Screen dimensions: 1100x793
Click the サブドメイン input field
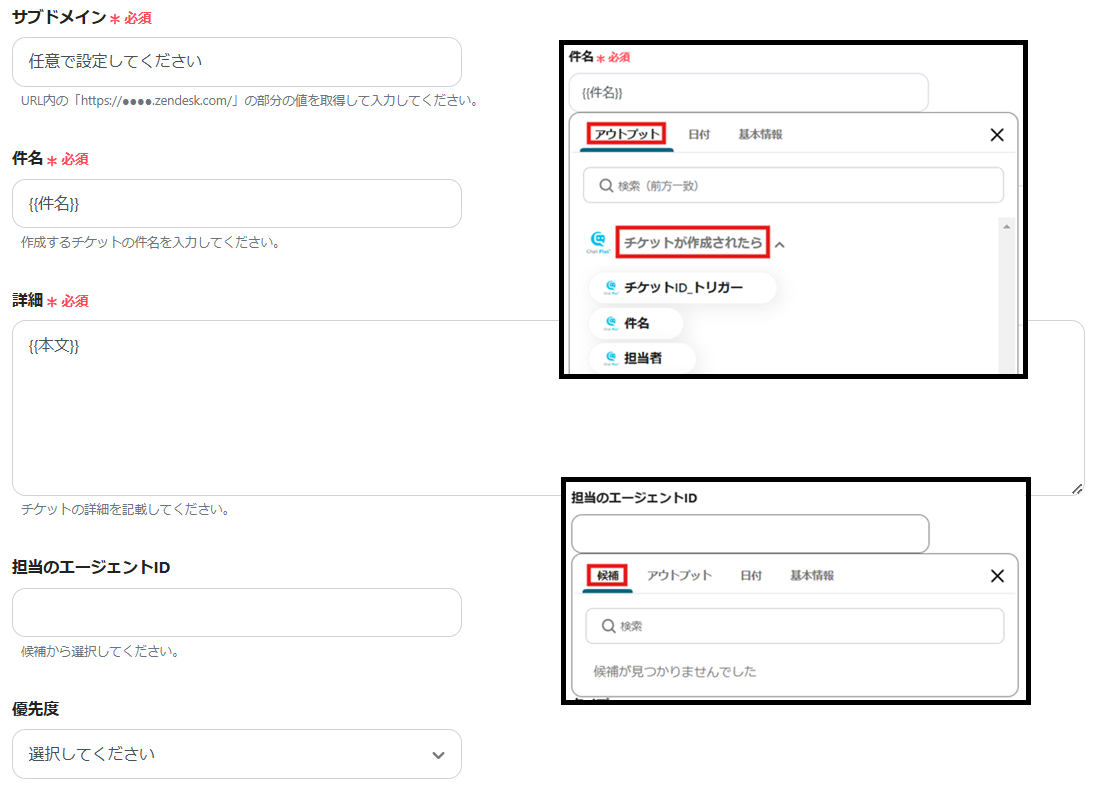(x=237, y=62)
